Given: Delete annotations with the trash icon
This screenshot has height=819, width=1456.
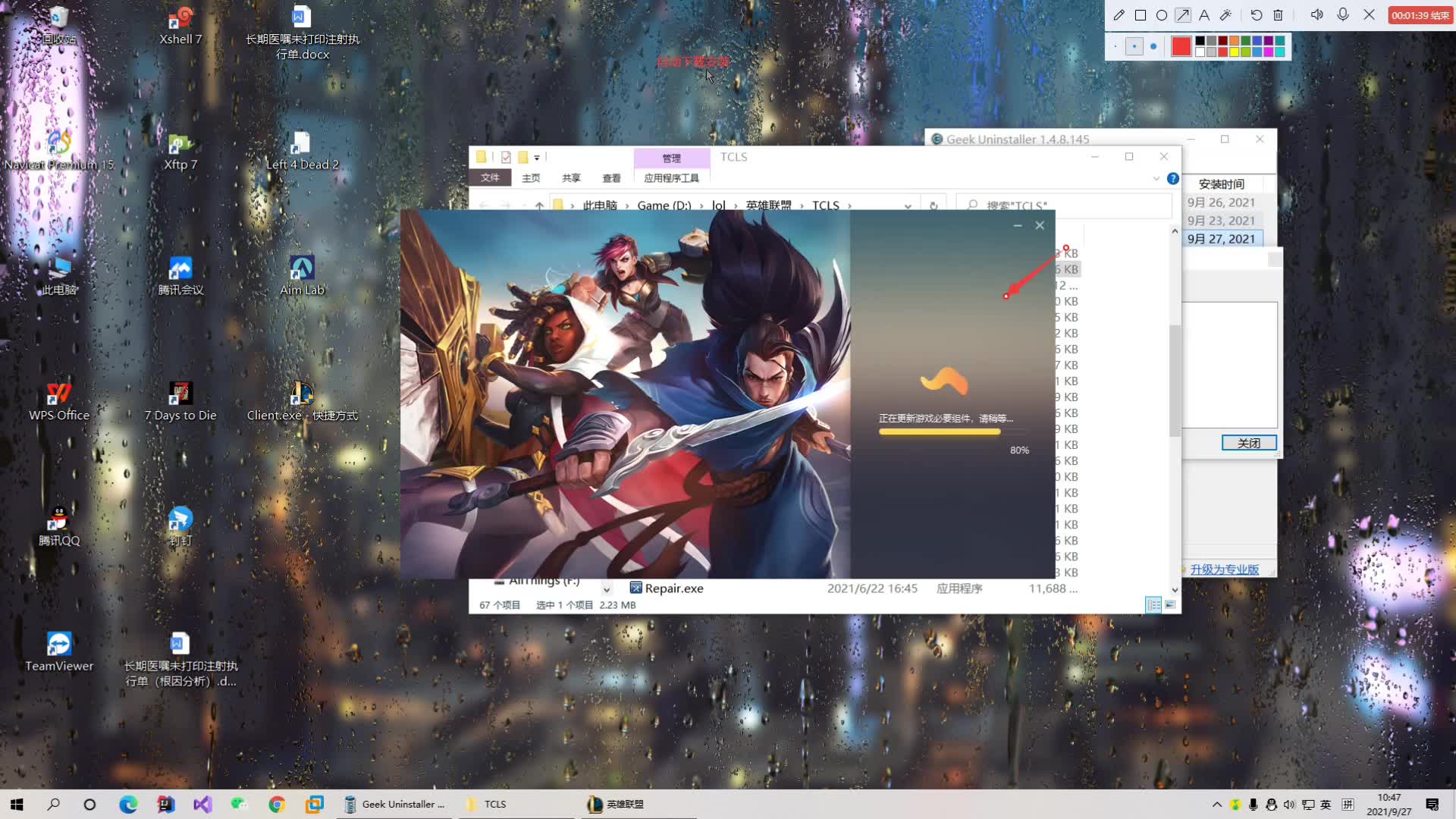Looking at the screenshot, I should pos(1278,15).
